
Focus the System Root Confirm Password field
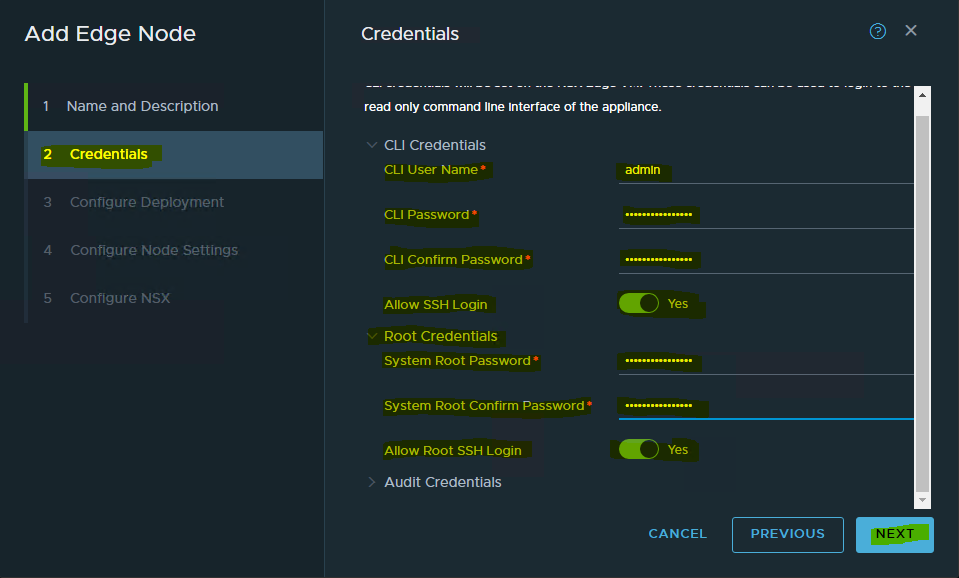pyautogui.click(x=766, y=406)
